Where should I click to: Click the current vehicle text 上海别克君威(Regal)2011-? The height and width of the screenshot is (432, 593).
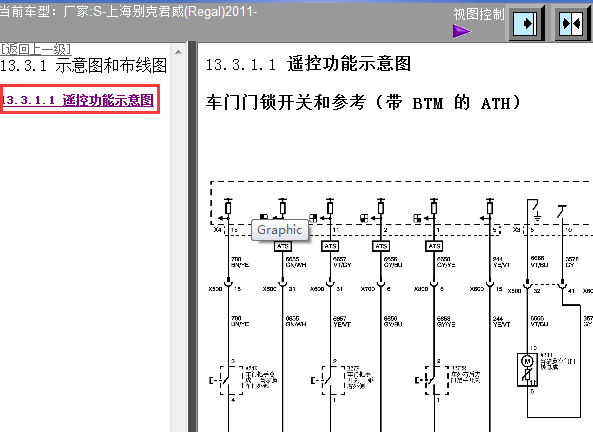pos(182,12)
